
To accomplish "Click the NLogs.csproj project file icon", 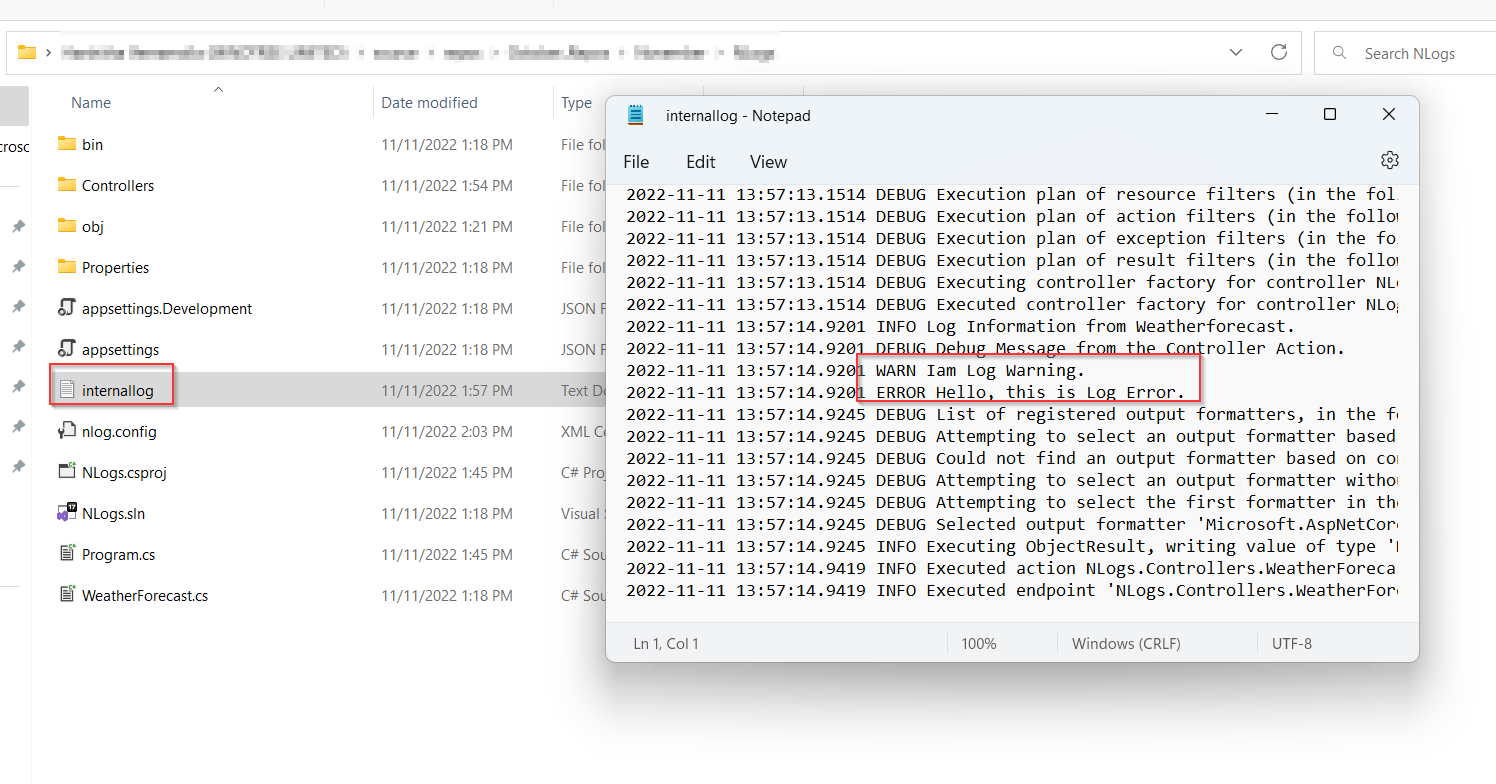I will 67,472.
